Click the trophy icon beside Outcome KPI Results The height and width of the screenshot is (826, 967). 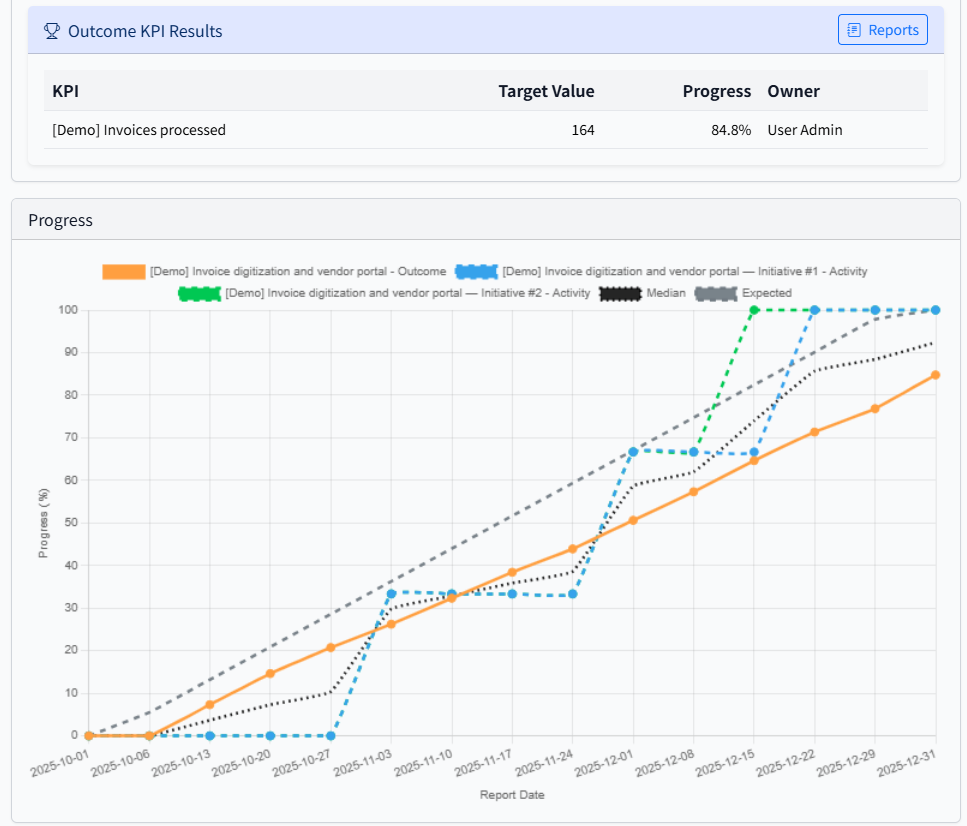(51, 30)
